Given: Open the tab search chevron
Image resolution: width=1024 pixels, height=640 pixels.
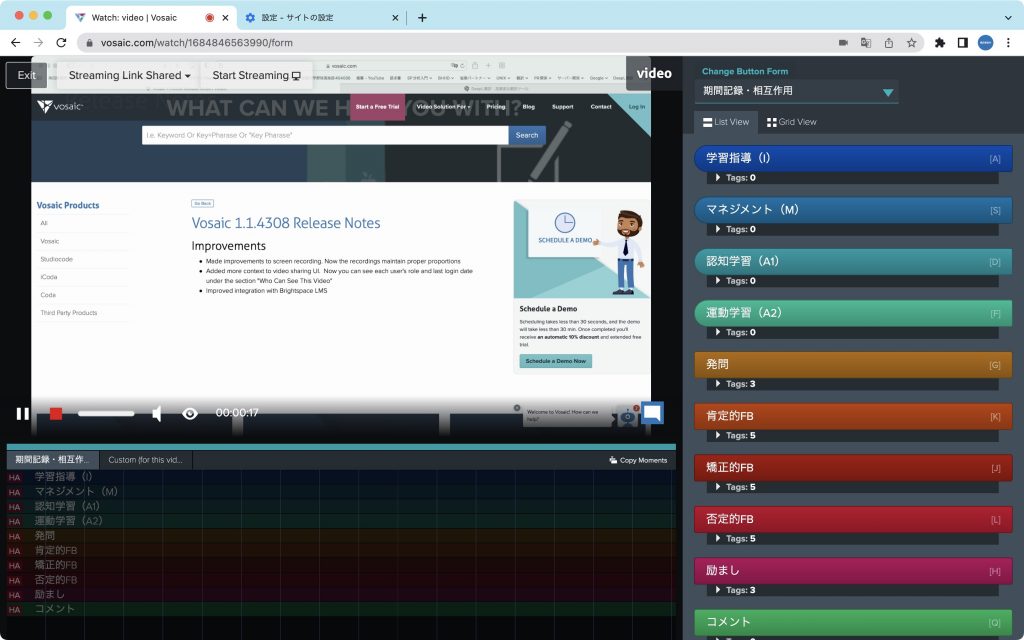Looking at the screenshot, I should [1008, 18].
